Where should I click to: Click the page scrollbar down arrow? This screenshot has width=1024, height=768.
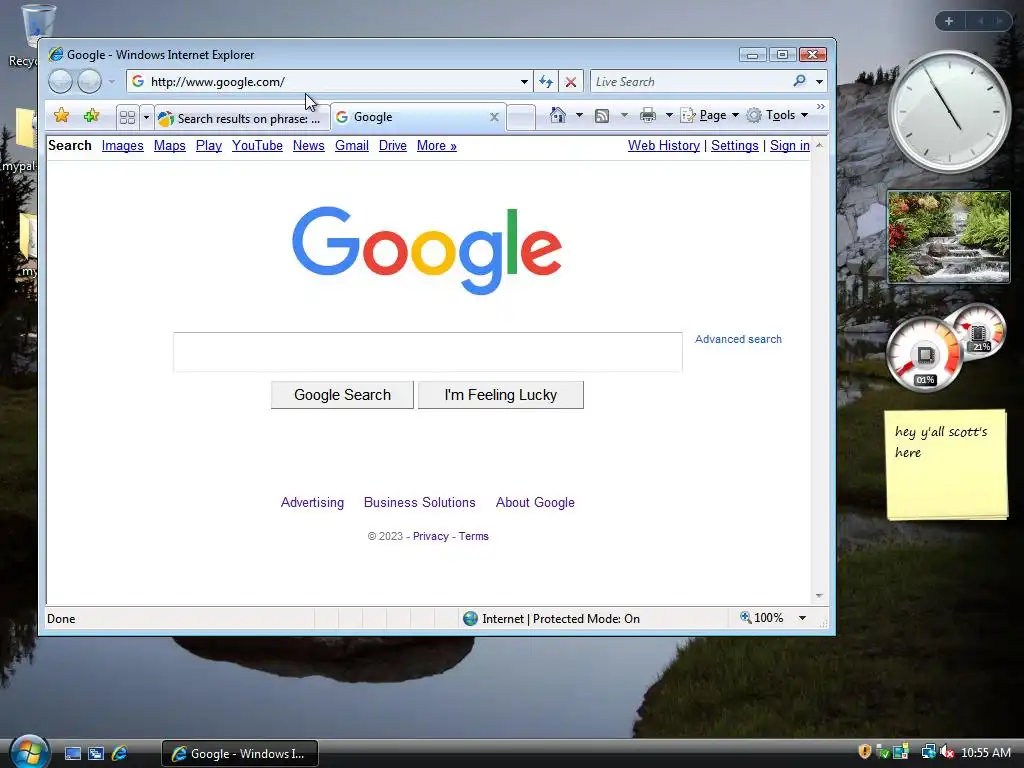(x=819, y=596)
